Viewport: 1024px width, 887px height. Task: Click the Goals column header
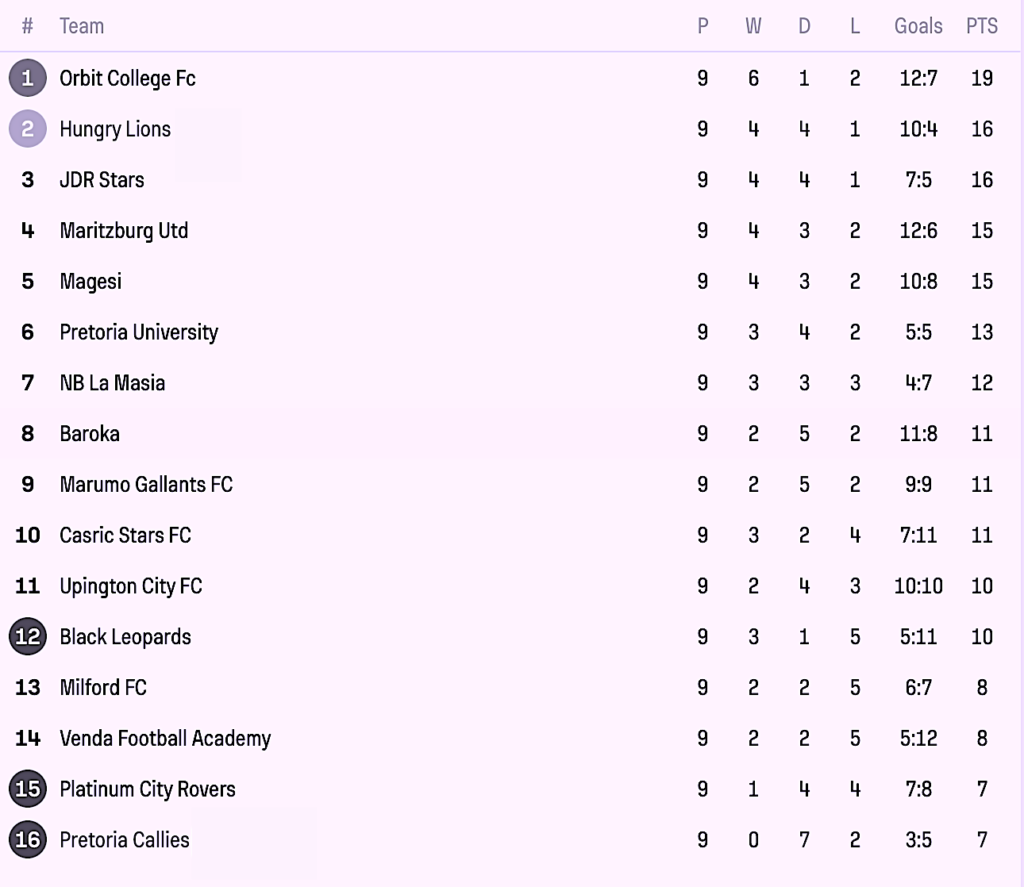(x=918, y=27)
